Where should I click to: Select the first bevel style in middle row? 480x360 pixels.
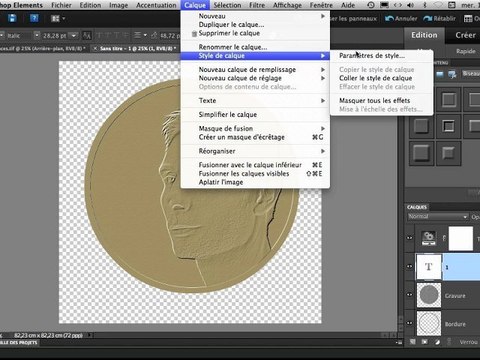(x=422, y=126)
